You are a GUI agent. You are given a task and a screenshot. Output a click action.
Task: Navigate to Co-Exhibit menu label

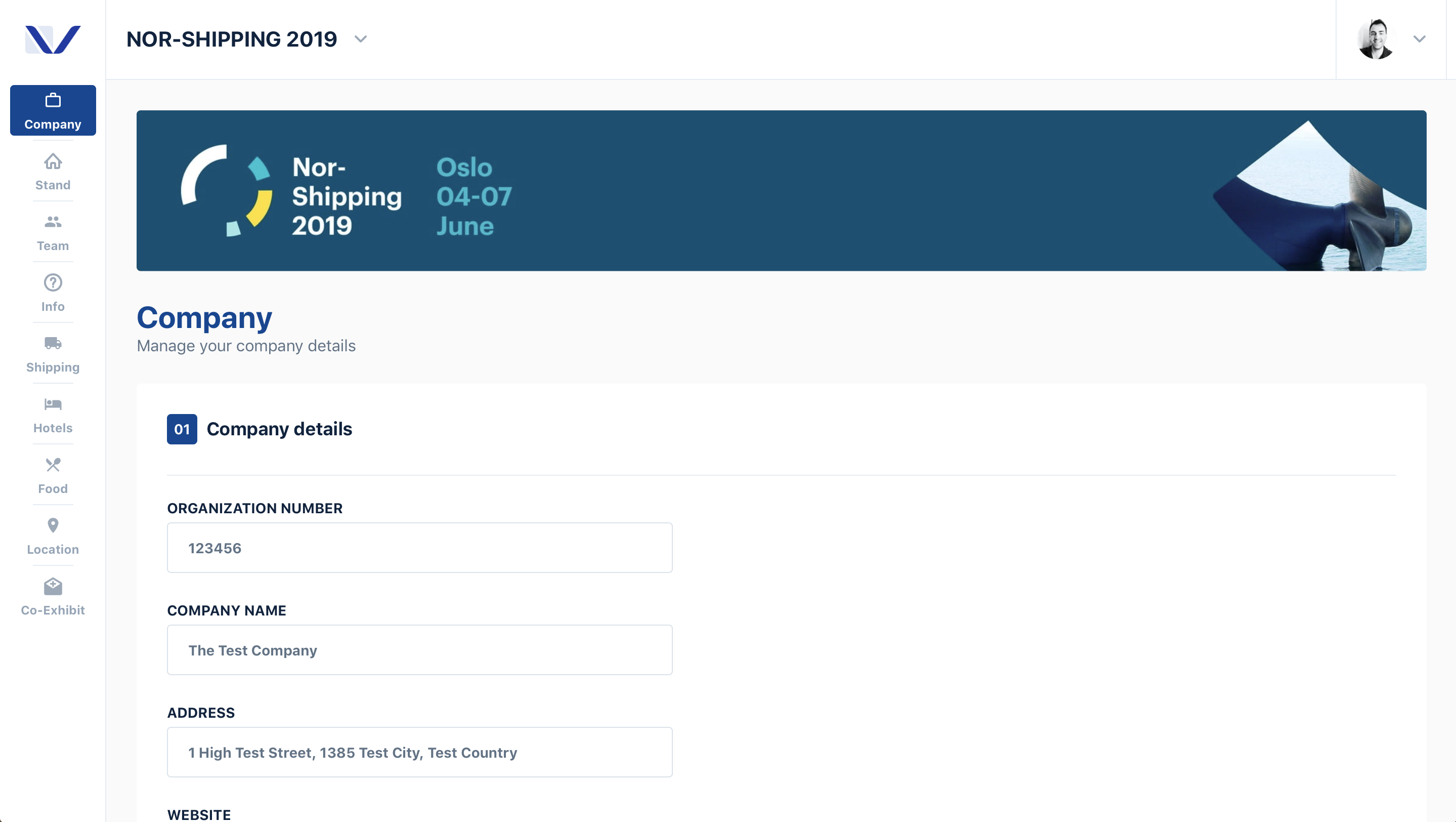tap(53, 610)
